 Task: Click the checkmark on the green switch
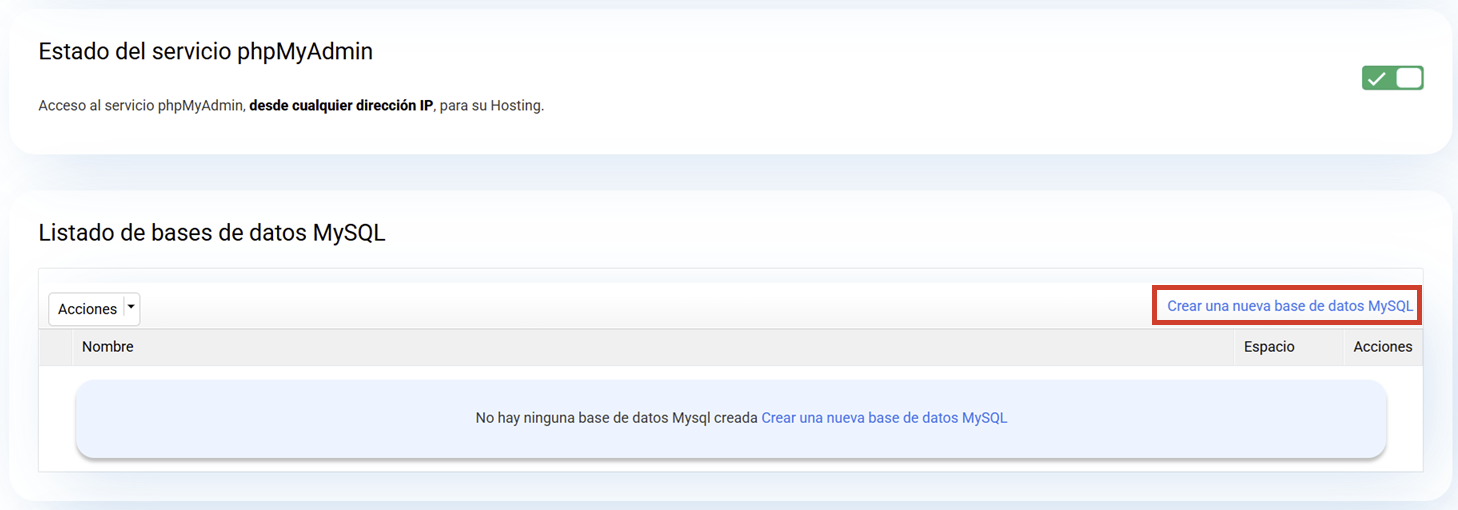[1377, 79]
